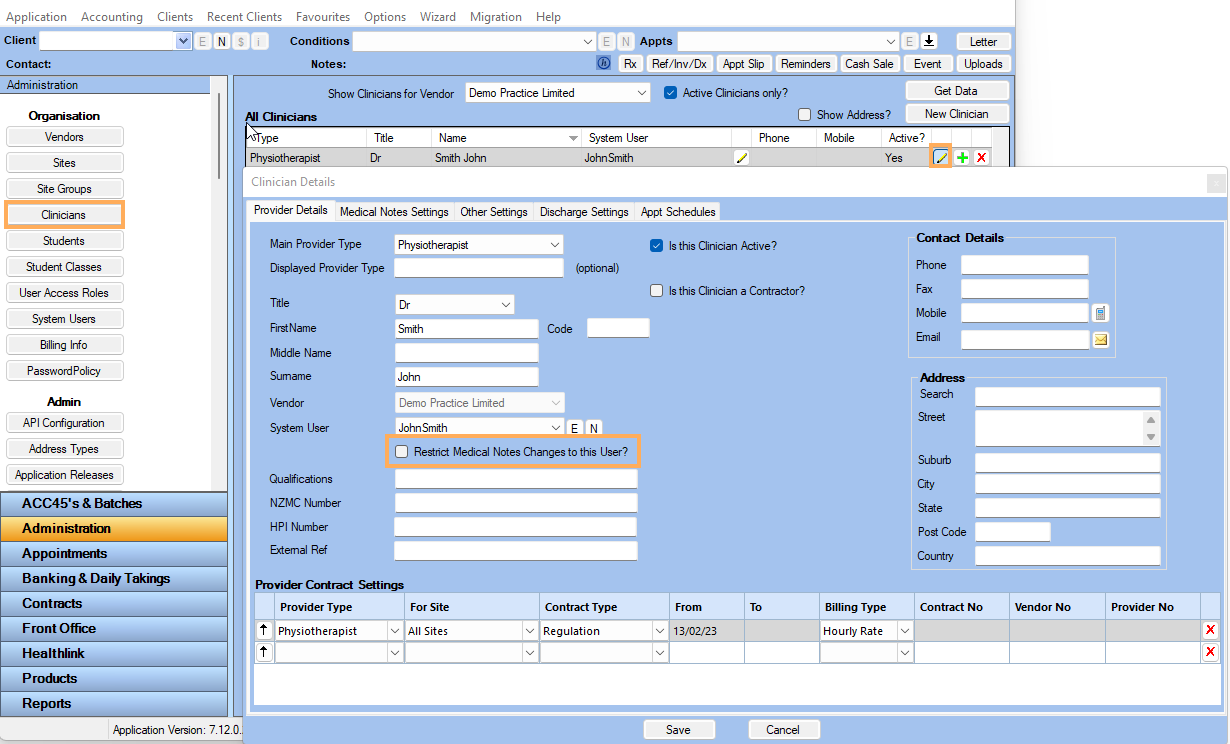Switch to the Medical Notes Settings tab
1230x744 pixels.
[394, 212]
